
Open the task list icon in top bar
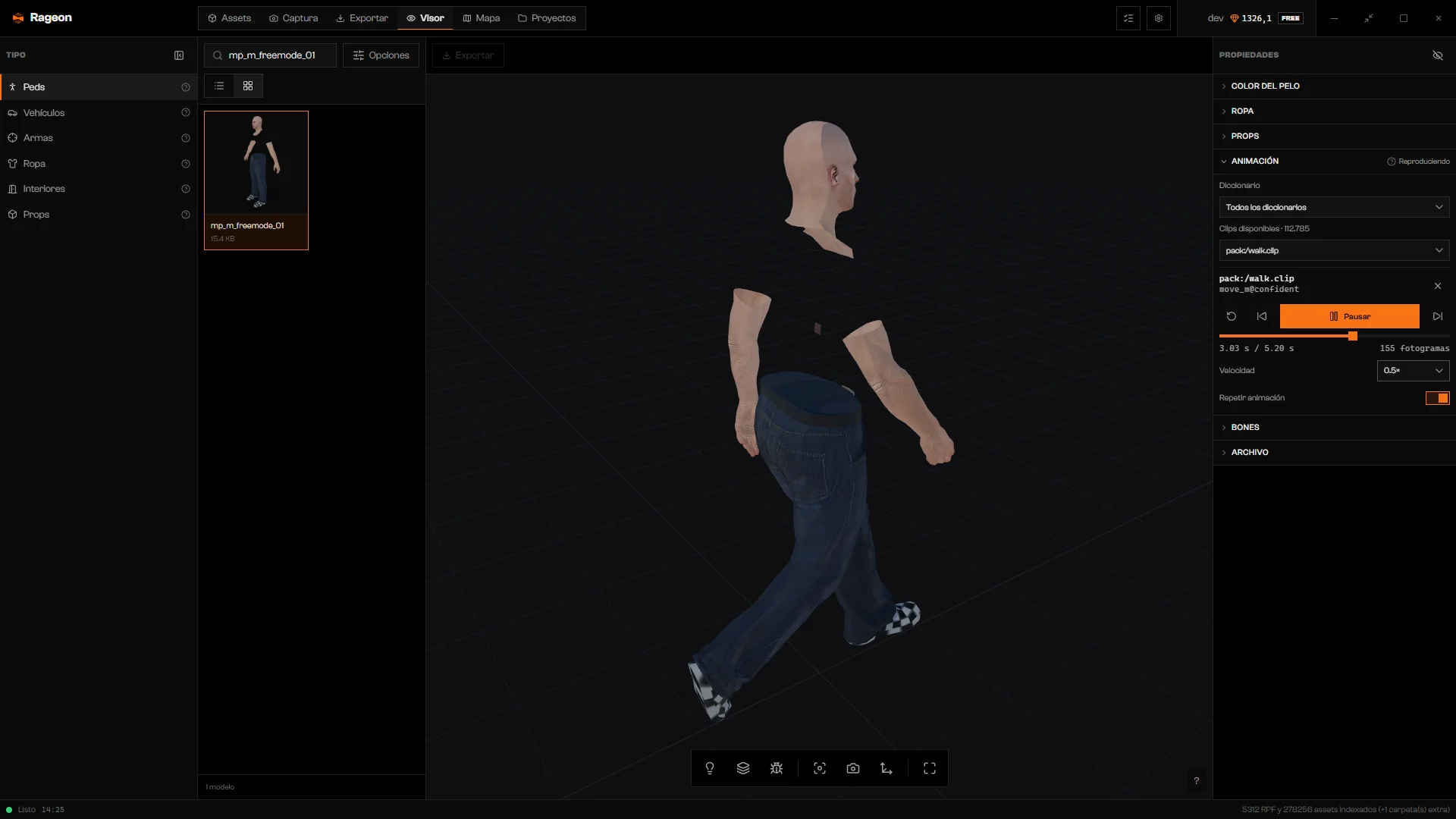pyautogui.click(x=1128, y=18)
